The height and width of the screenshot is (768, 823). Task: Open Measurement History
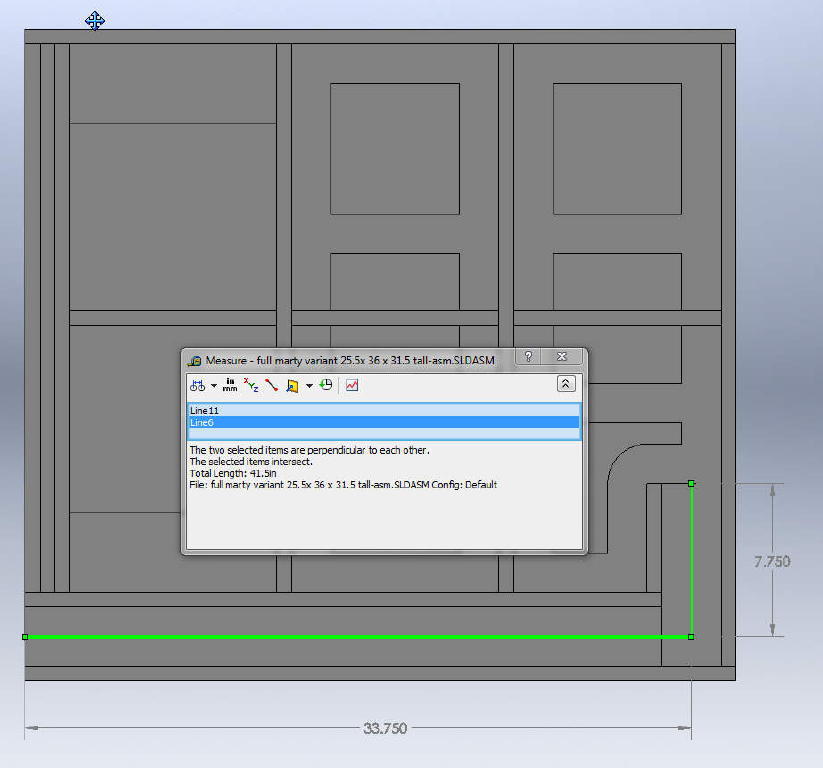[x=326, y=385]
